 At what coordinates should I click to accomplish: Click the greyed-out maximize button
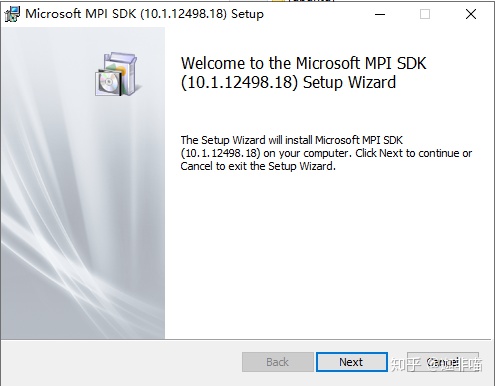point(425,14)
